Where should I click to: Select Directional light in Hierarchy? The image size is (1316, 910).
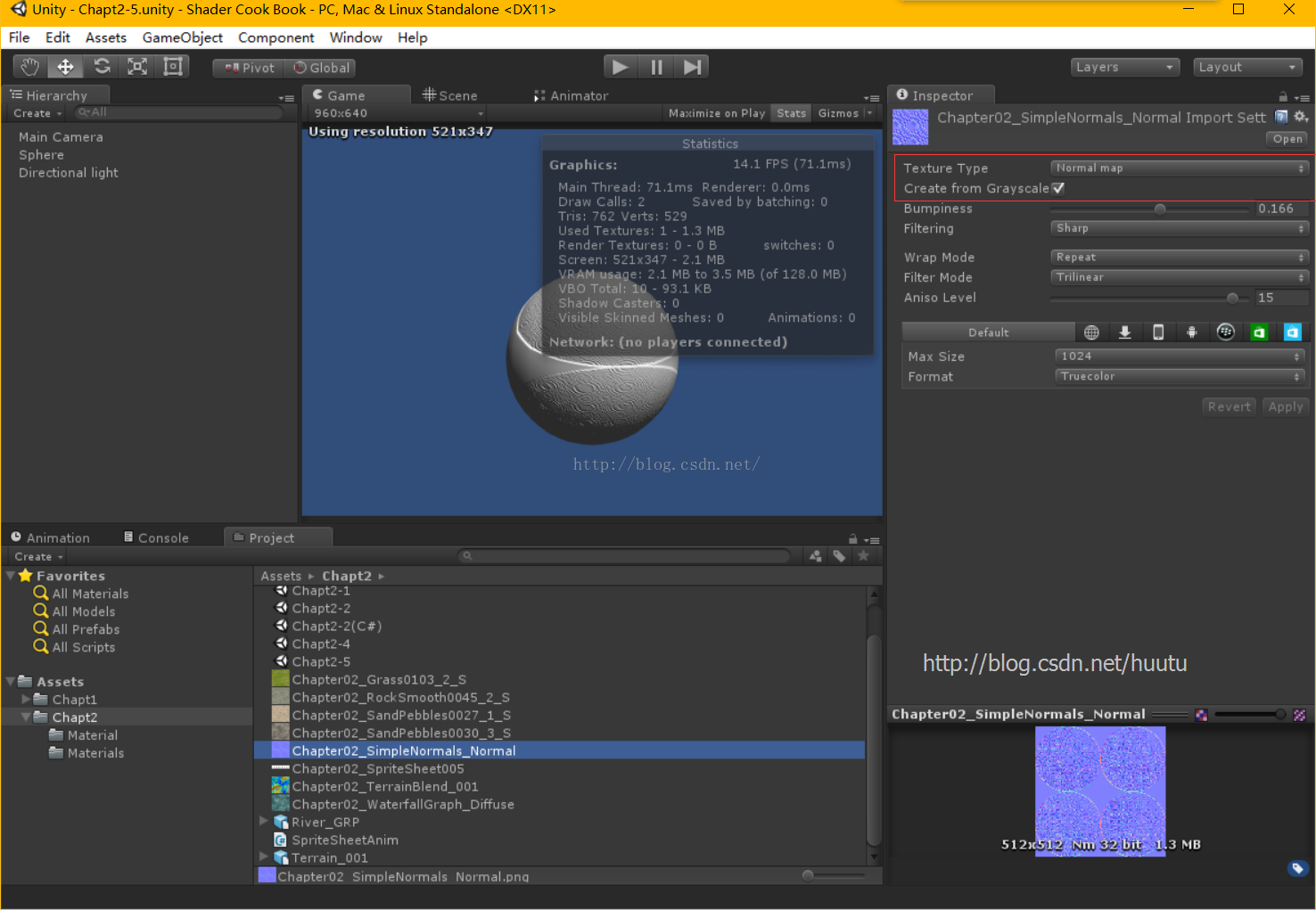(69, 173)
